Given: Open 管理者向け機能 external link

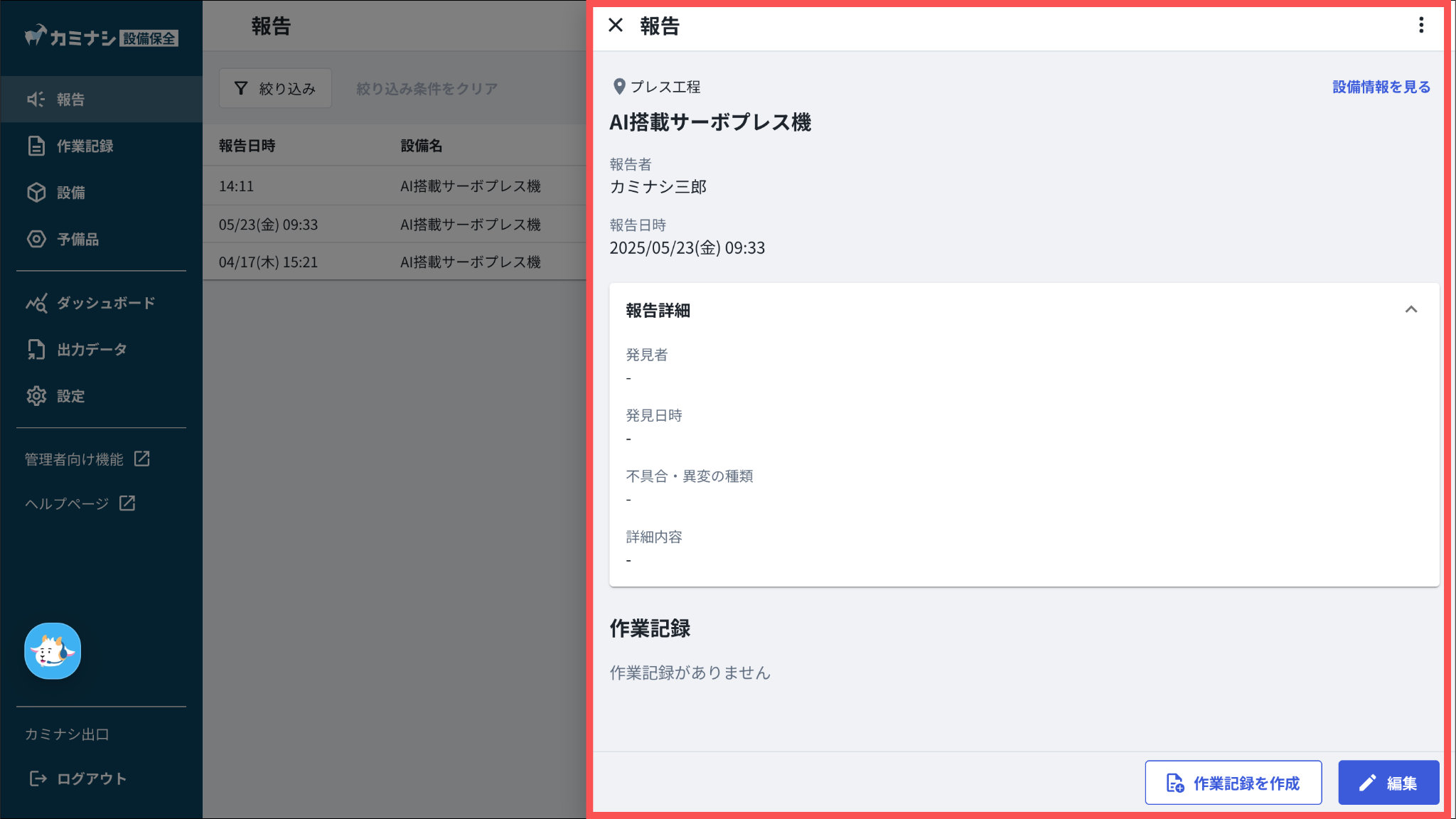Looking at the screenshot, I should pos(87,459).
